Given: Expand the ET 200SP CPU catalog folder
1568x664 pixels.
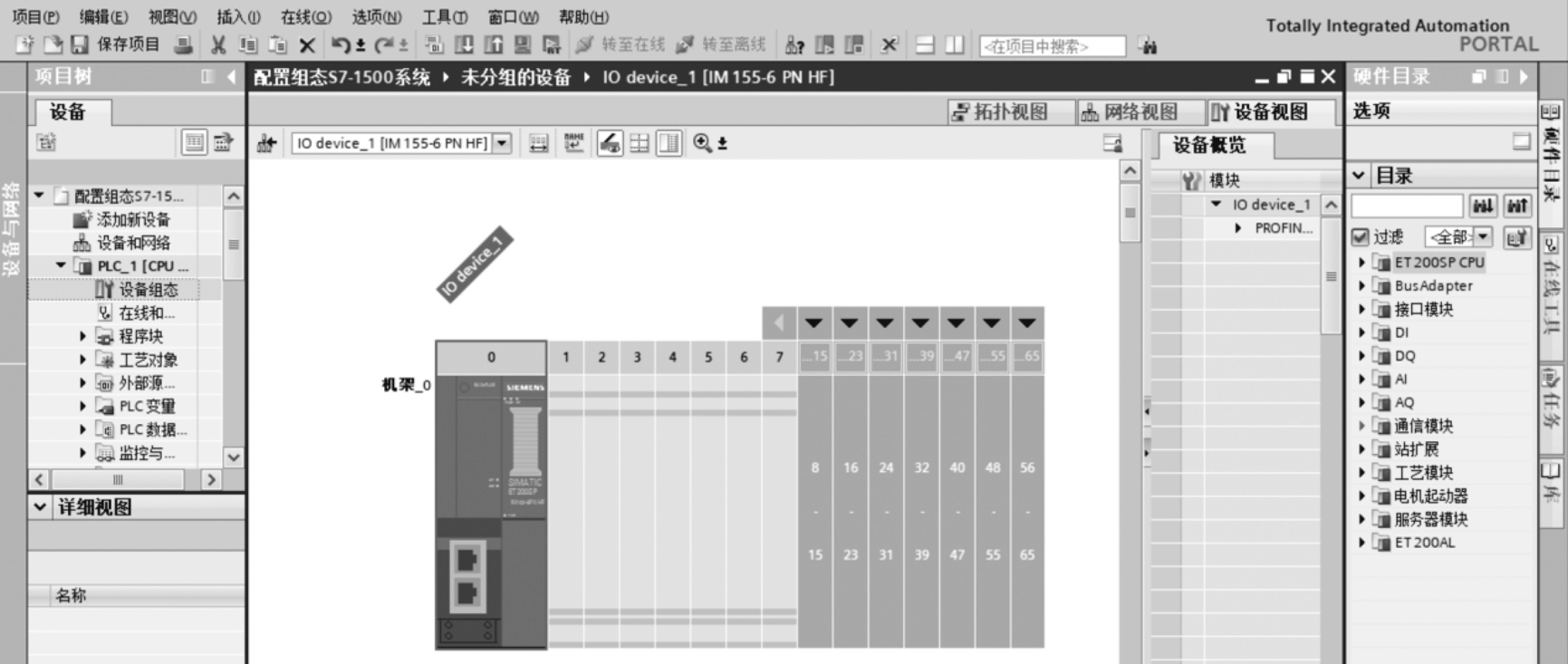Looking at the screenshot, I should click(x=1361, y=262).
